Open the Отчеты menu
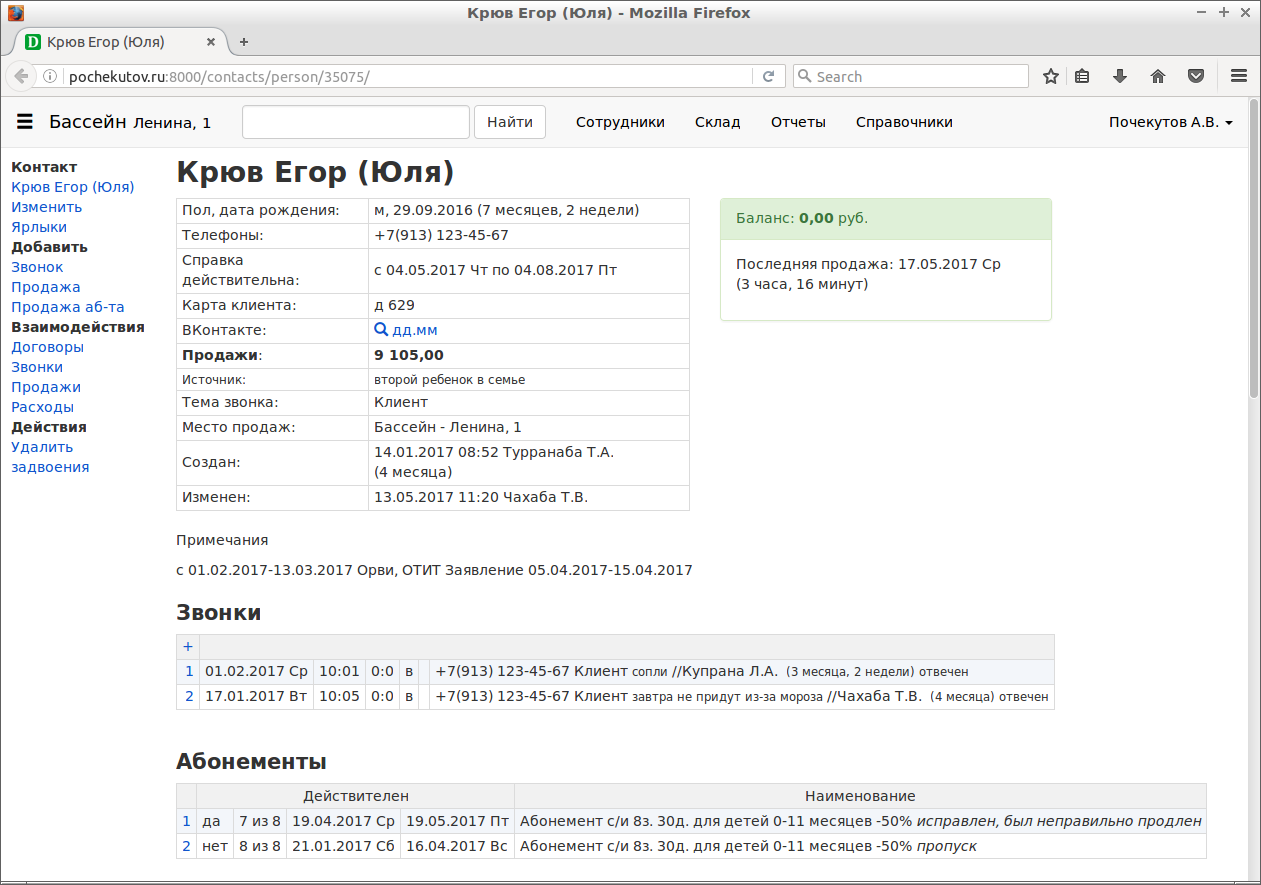This screenshot has height=885, width=1261. [x=798, y=122]
